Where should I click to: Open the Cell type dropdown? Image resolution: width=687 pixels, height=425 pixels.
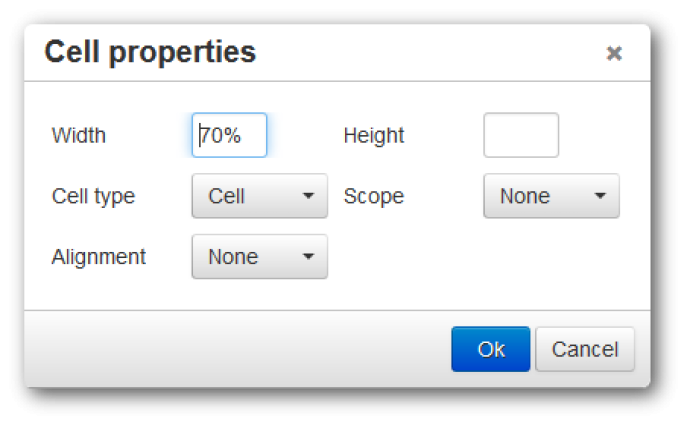[x=259, y=196]
